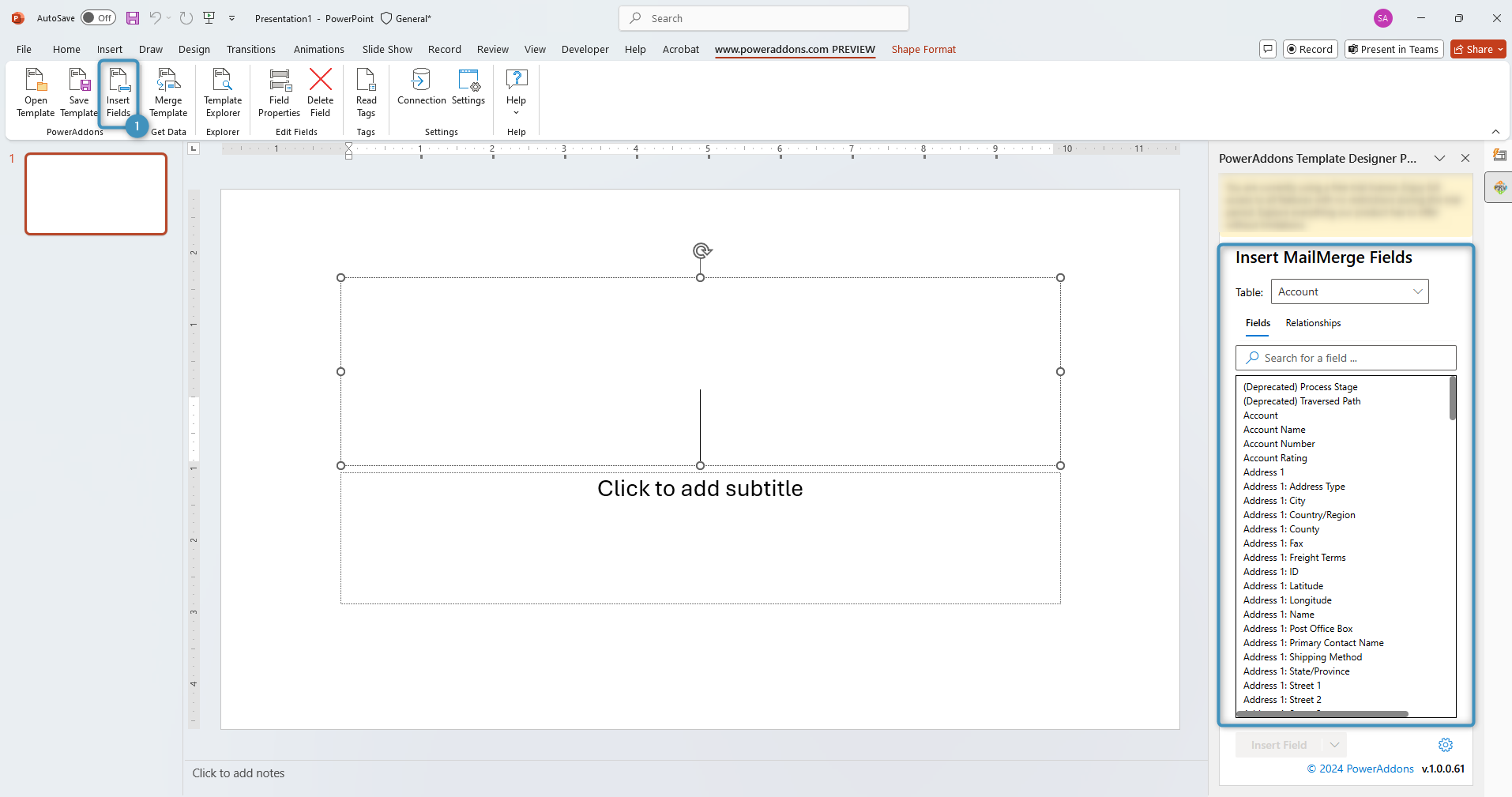Viewport: 1512px width, 797px height.
Task: Click the Record button
Action: pos(1310,49)
